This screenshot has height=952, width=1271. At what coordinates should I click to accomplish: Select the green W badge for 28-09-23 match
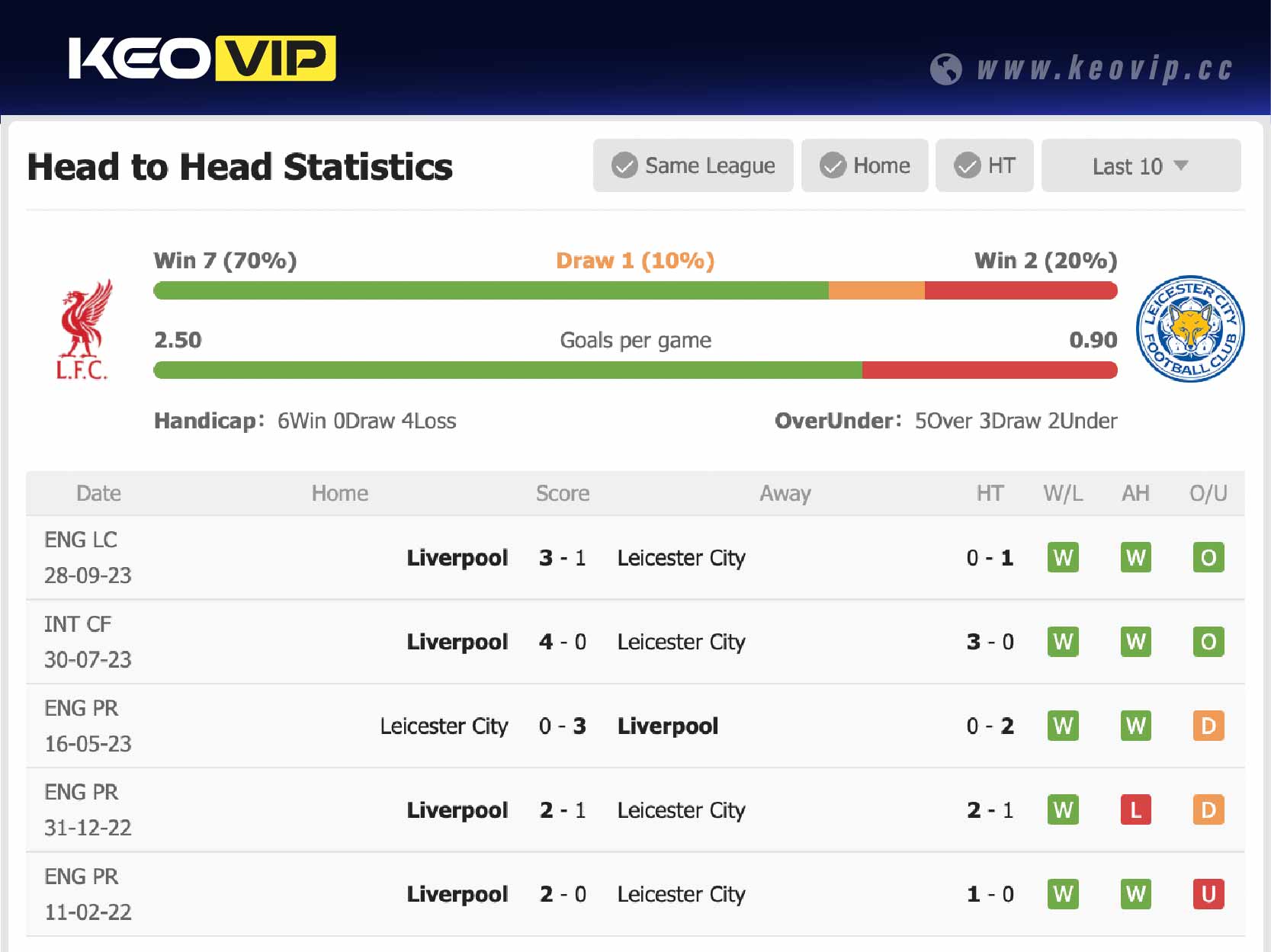pyautogui.click(x=1063, y=557)
